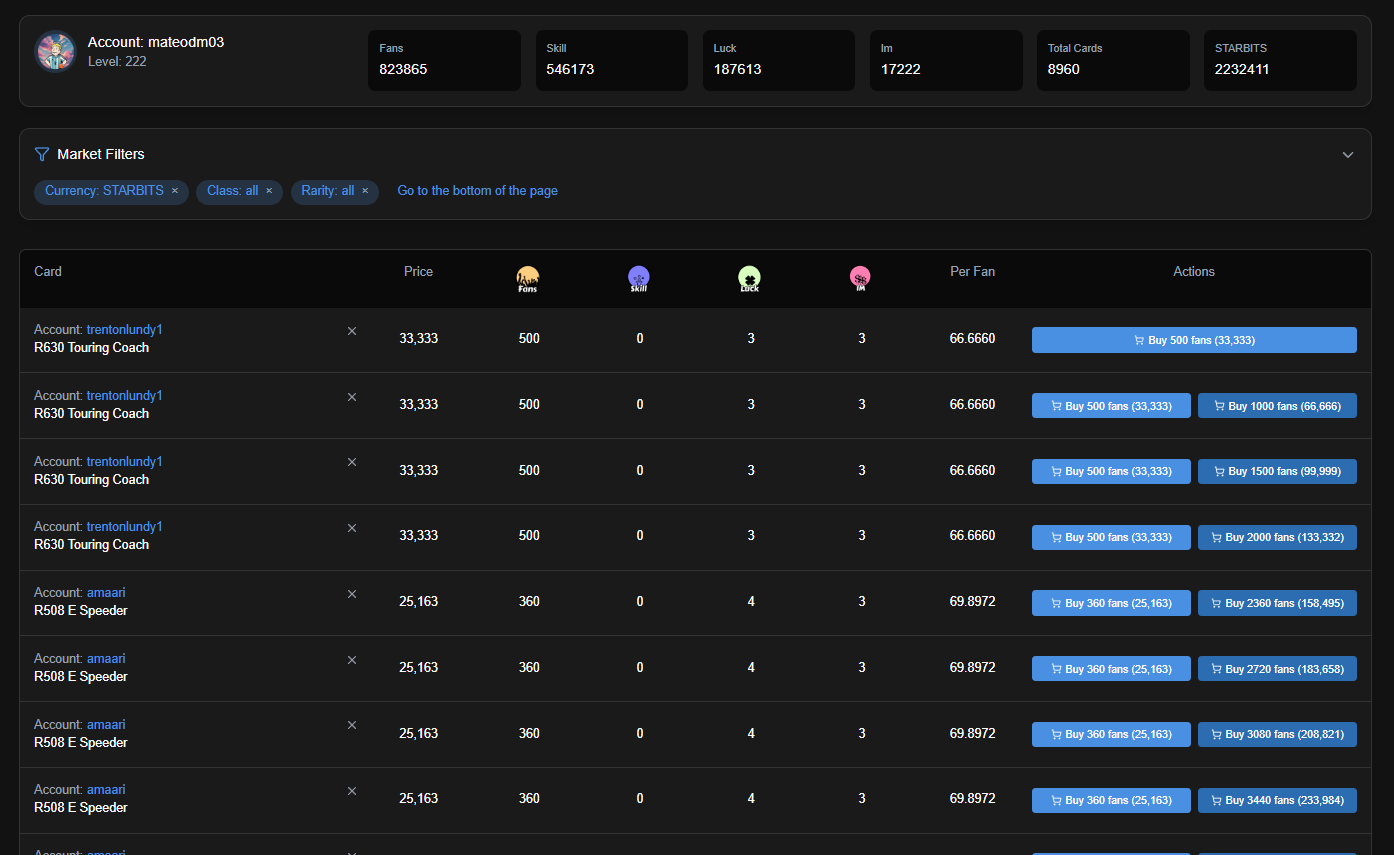Sort by the Luck column icon
This screenshot has height=855, width=1394.
(750, 279)
